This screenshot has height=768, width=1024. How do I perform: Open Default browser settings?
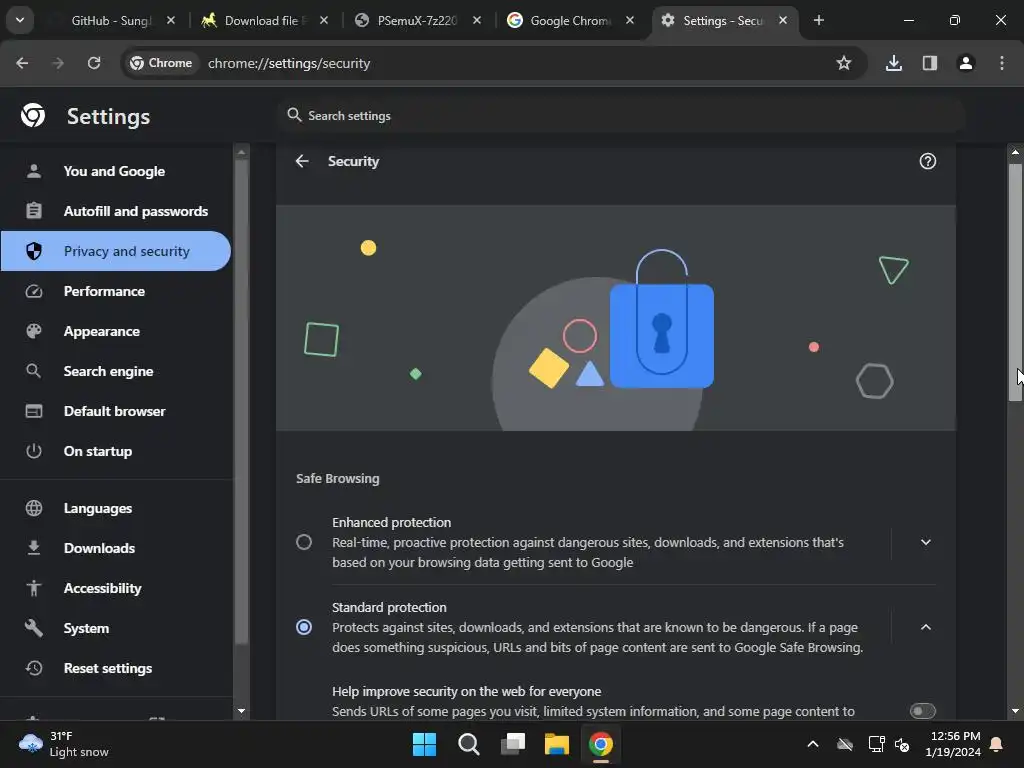click(115, 411)
